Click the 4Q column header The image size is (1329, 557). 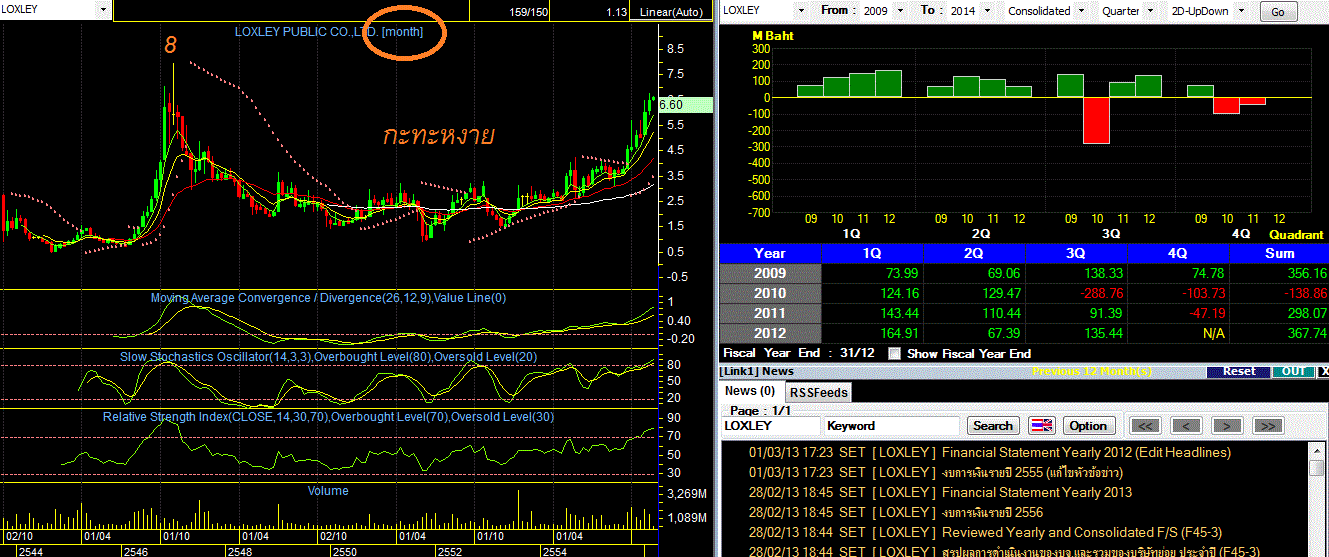pyautogui.click(x=1178, y=253)
